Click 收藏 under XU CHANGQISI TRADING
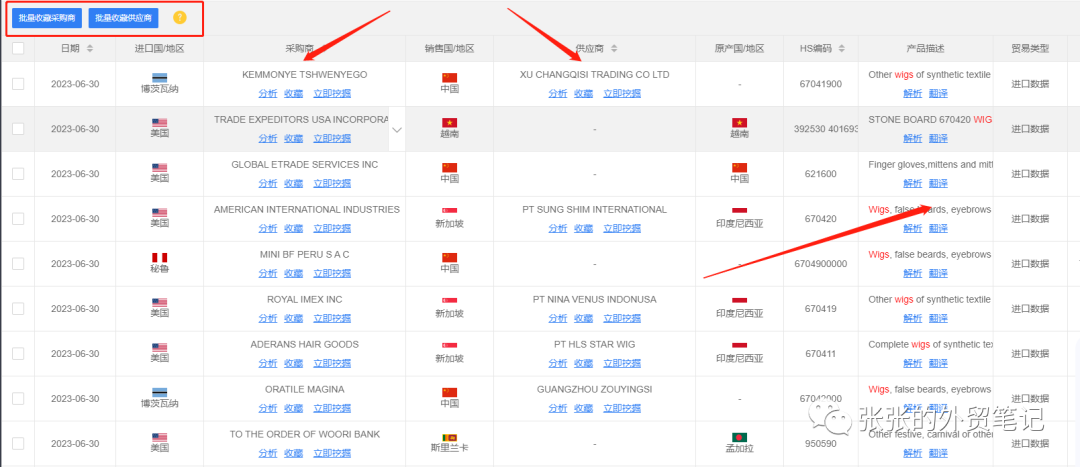The image size is (1080, 467). [x=583, y=93]
